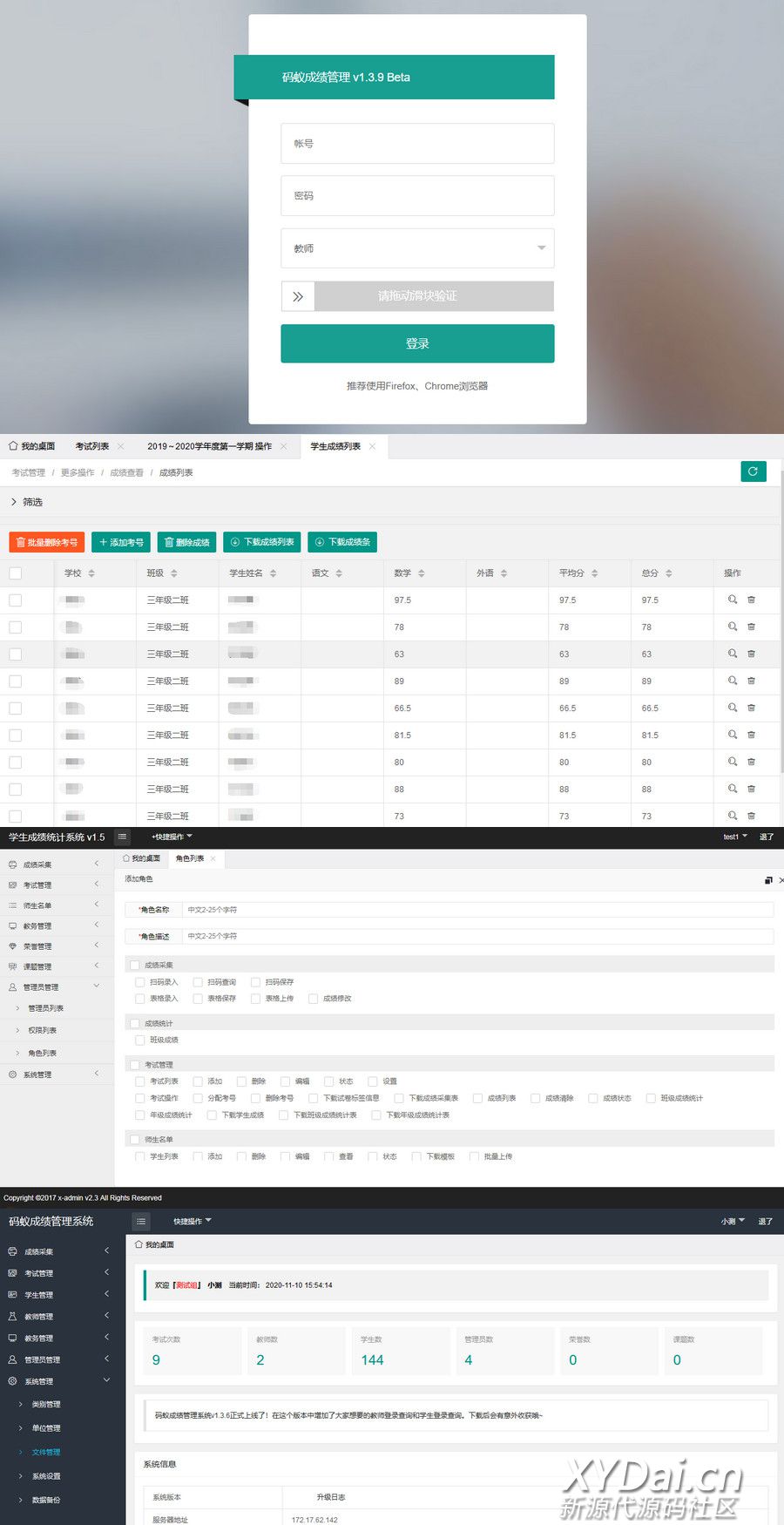Click magnifier icon in the 97.5 score row
This screenshot has width=784, height=1525.
click(733, 600)
